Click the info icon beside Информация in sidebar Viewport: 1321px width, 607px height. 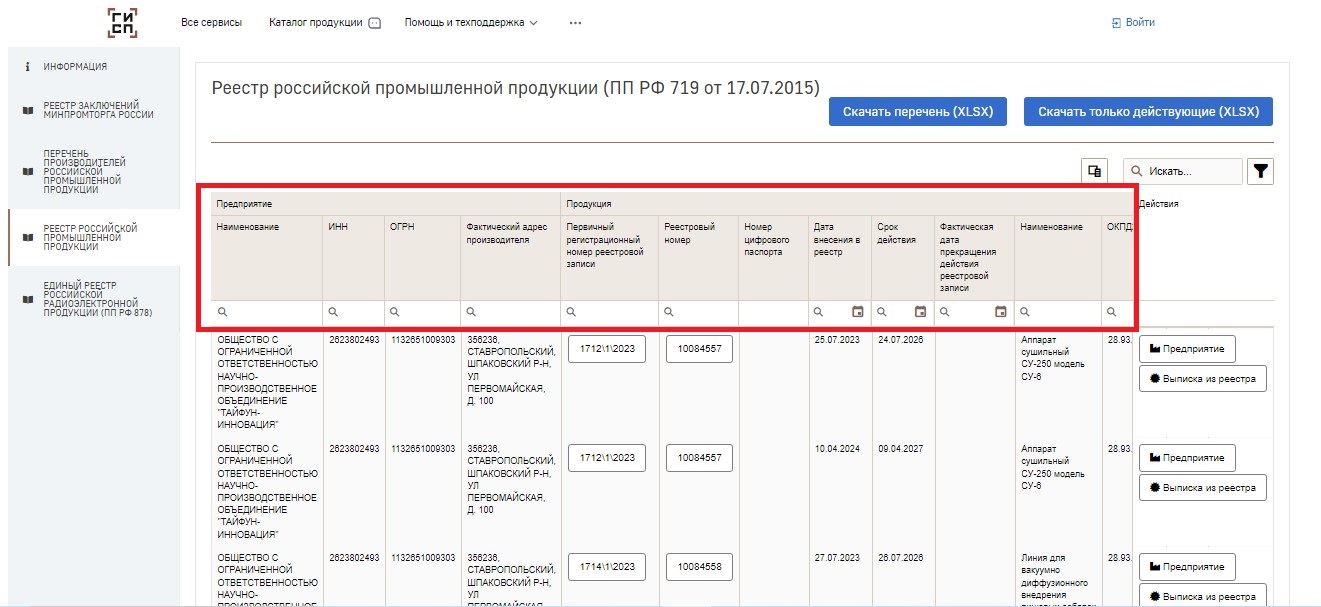[x=27, y=67]
